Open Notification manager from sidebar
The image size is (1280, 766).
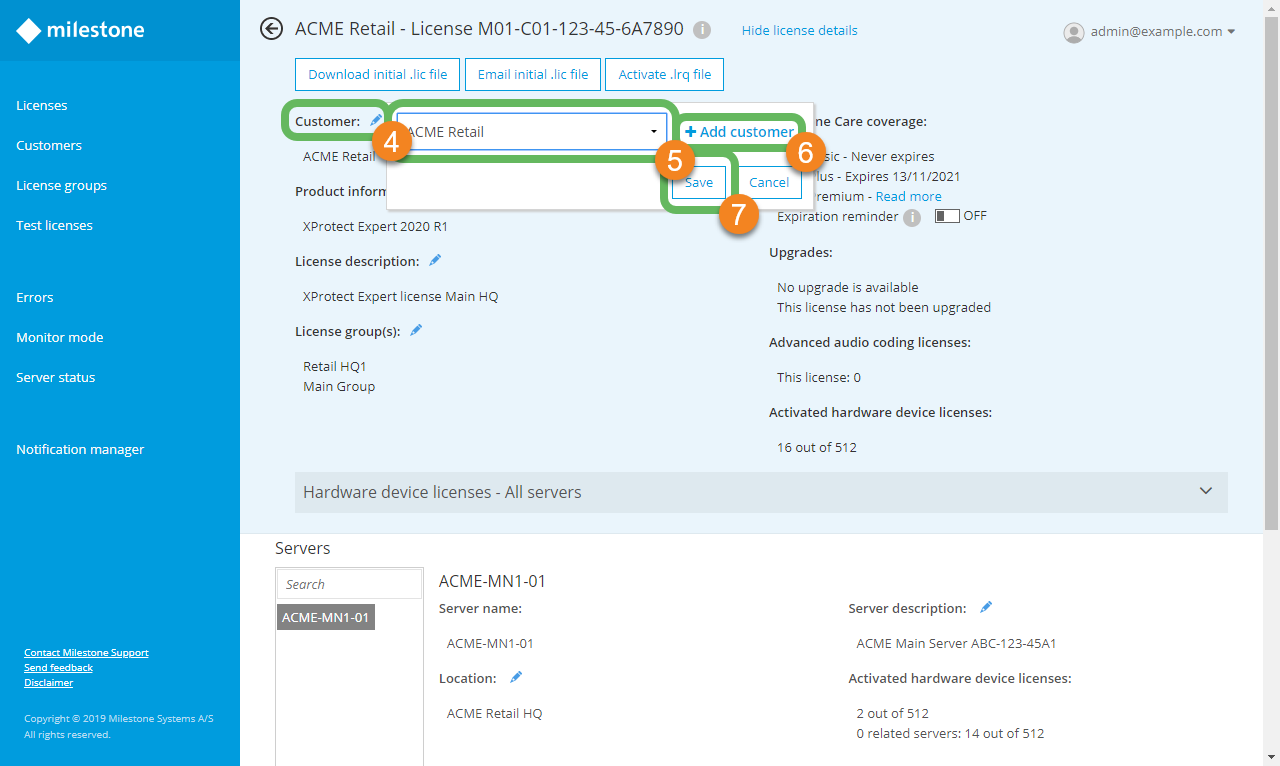click(80, 450)
